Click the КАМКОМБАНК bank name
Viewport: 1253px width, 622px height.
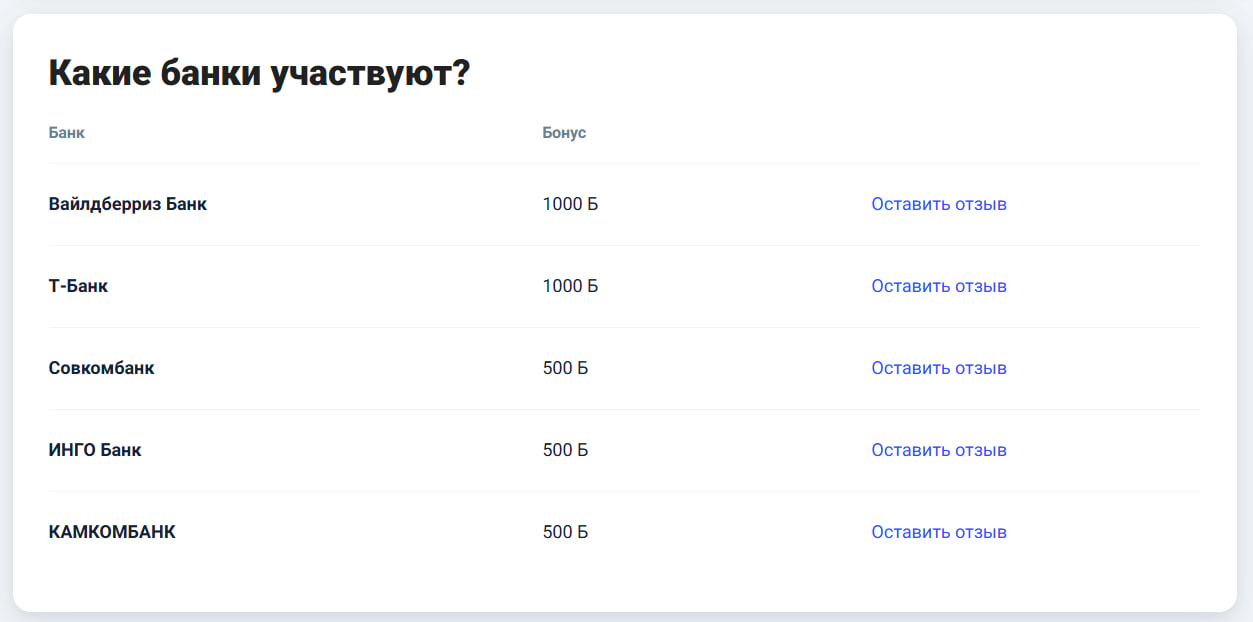click(x=112, y=532)
